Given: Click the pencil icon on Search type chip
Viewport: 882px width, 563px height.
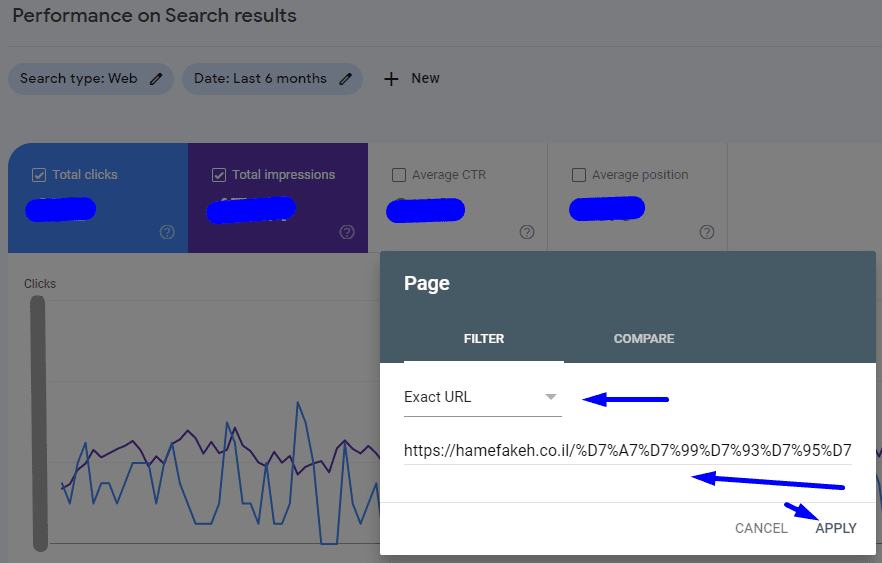Looking at the screenshot, I should coord(156,79).
